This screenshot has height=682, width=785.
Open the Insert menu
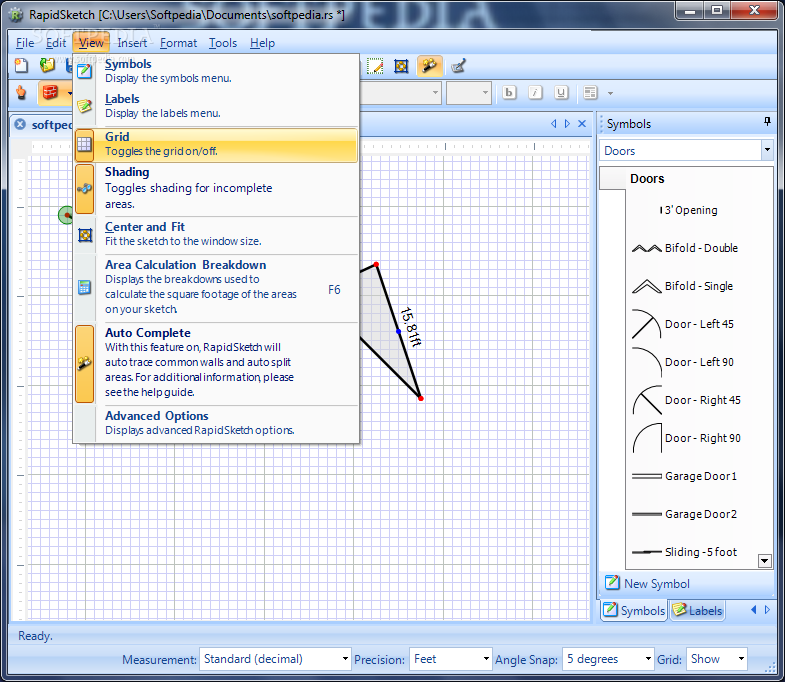pyautogui.click(x=132, y=43)
